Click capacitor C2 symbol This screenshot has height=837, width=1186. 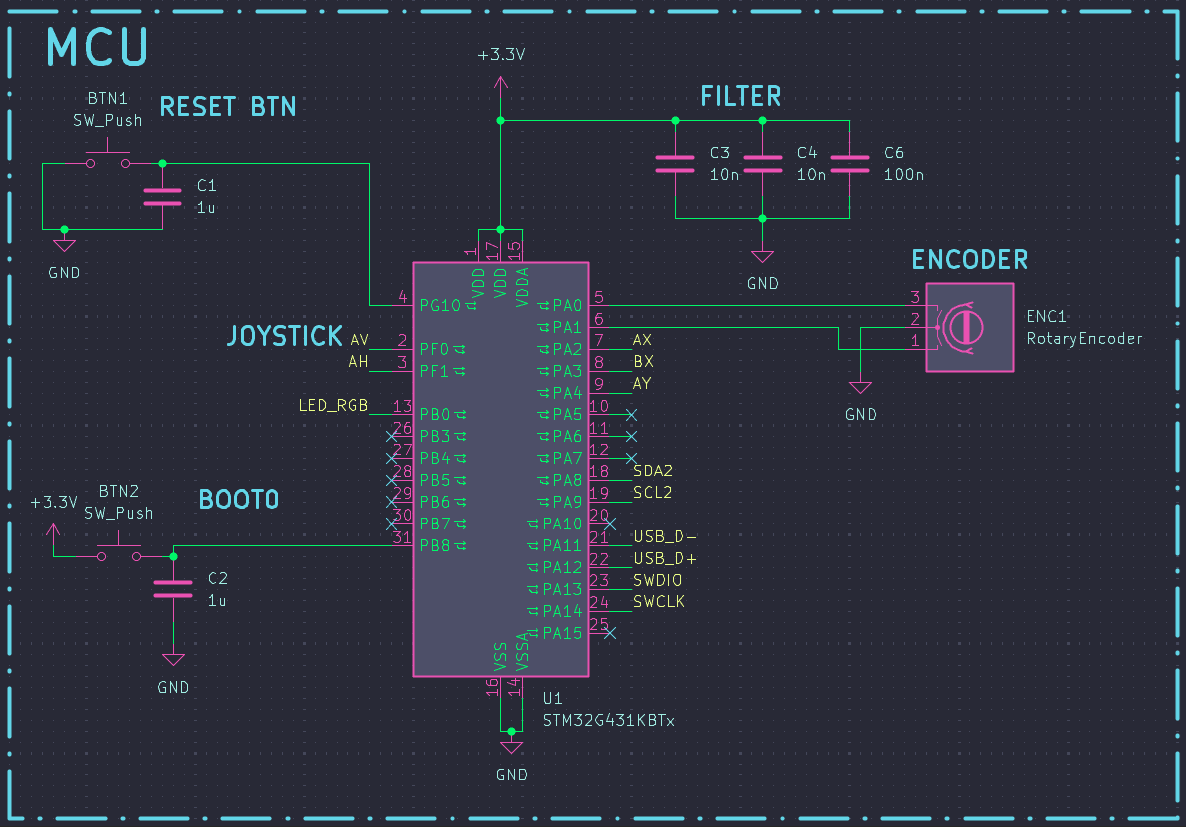(x=173, y=589)
